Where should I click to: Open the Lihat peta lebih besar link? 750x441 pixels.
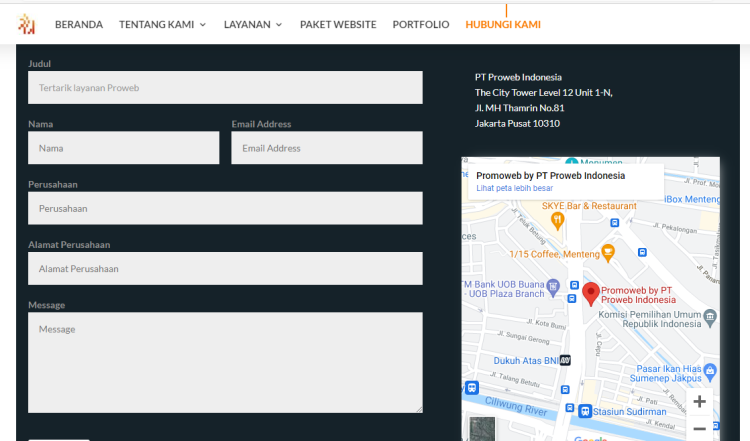(x=514, y=188)
